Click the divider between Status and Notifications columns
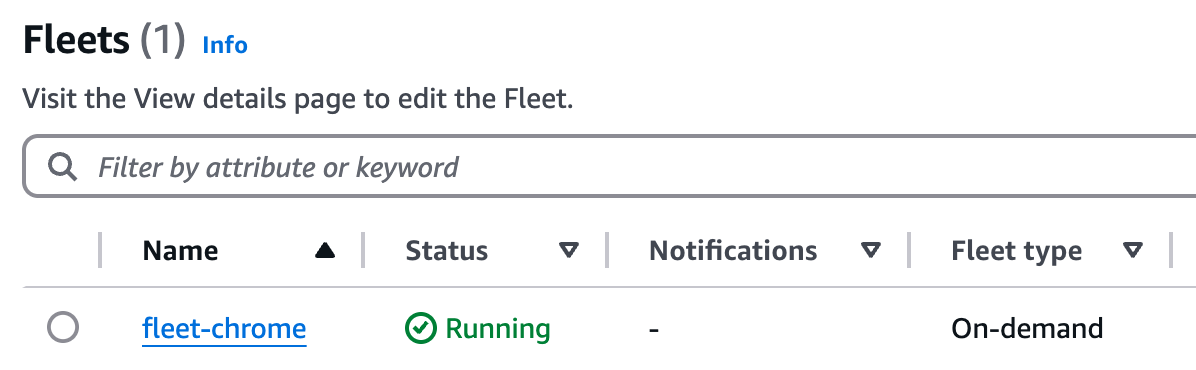Screen dimensions: 1196x370 point(607,251)
